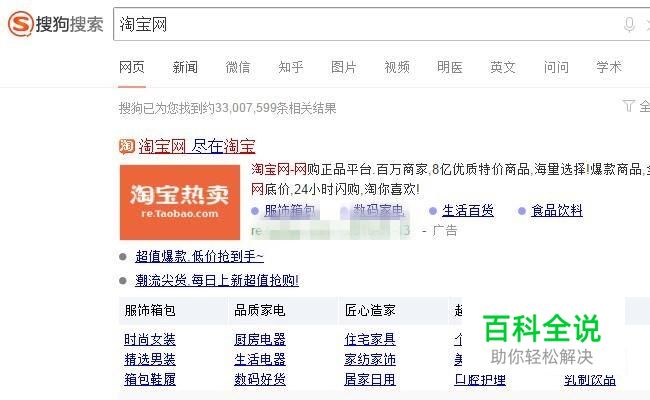Open the 厨房电器 link
The width and height of the screenshot is (650, 400).
coord(260,339)
